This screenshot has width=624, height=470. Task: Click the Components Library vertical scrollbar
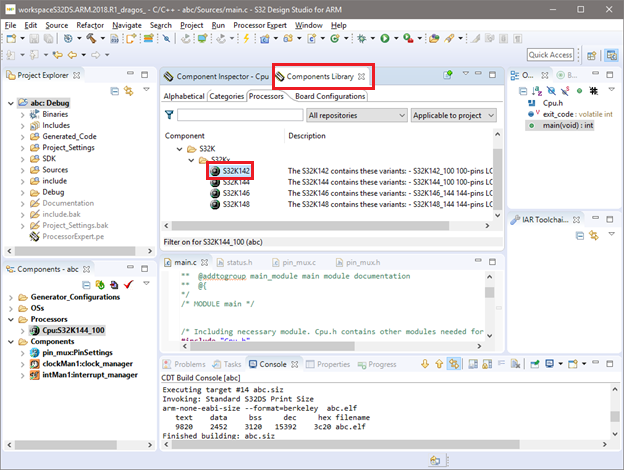point(497,178)
